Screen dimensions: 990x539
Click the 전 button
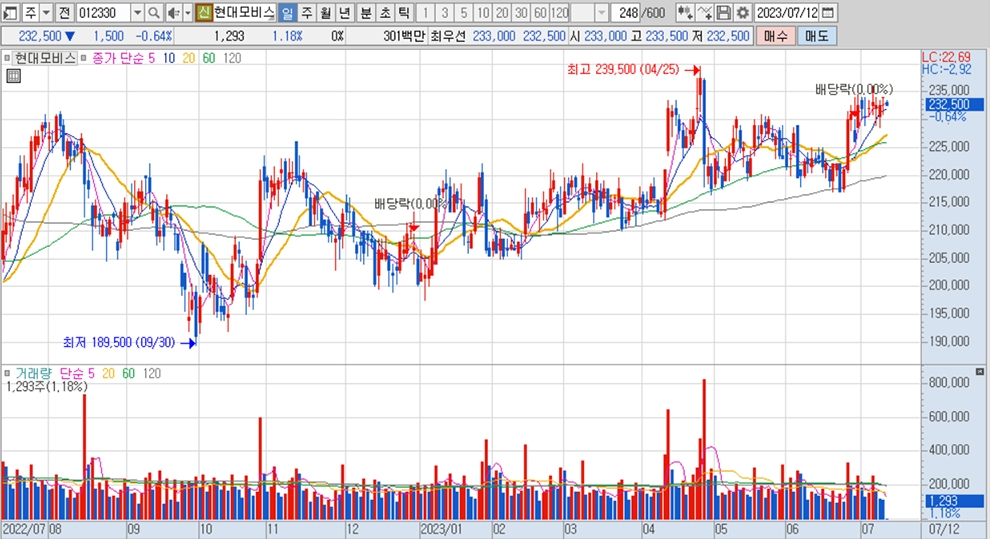[64, 12]
